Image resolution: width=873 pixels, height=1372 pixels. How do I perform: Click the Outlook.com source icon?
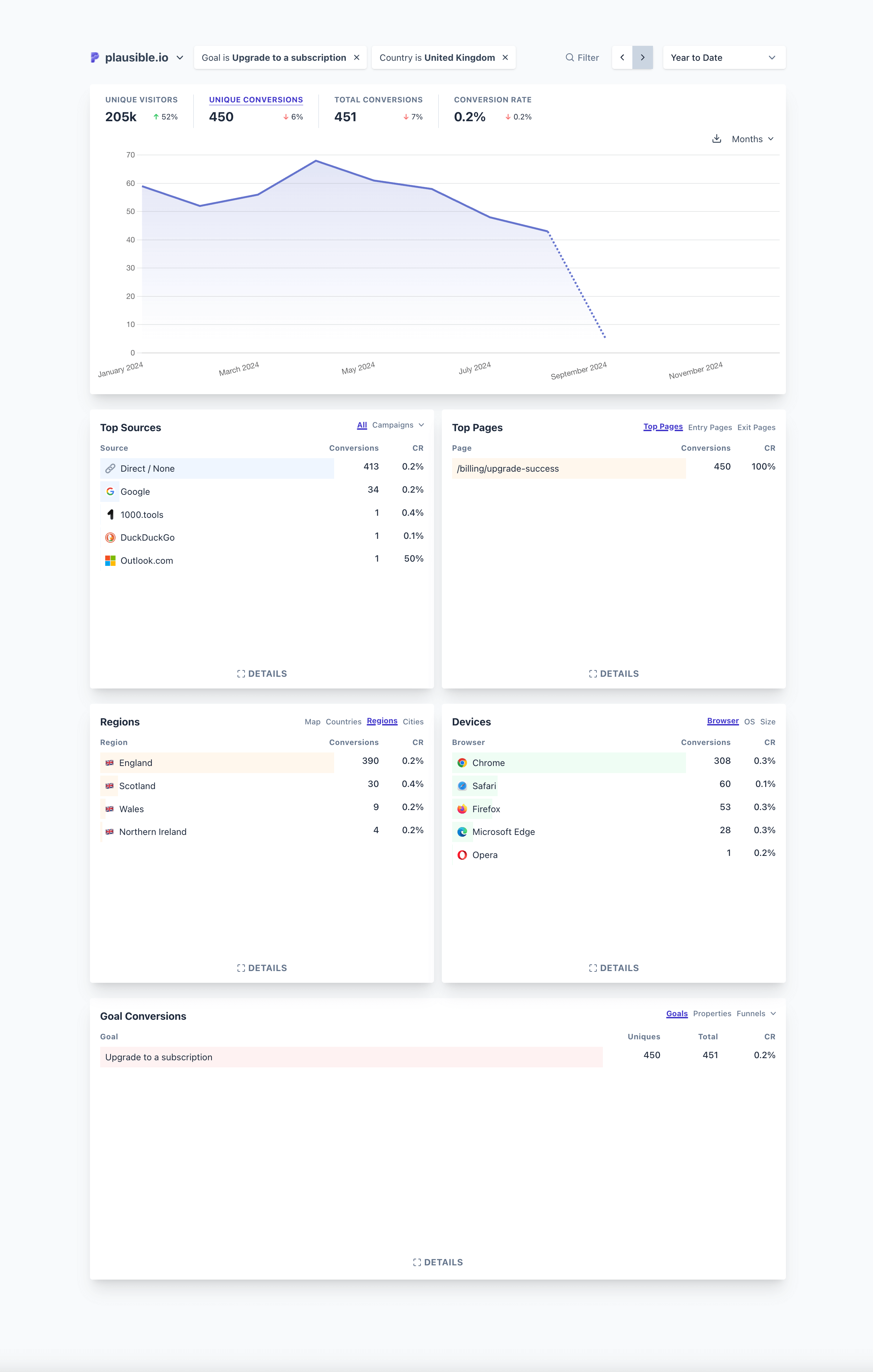(x=111, y=561)
